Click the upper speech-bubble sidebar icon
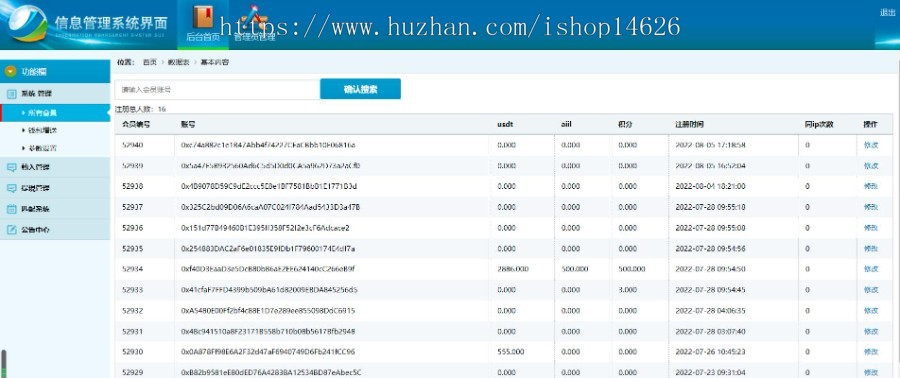 [x=11, y=167]
